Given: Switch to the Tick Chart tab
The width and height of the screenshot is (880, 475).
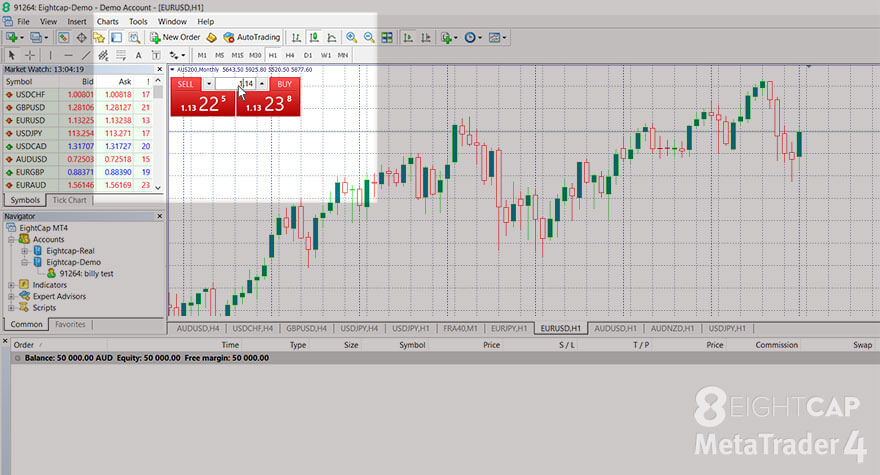Looking at the screenshot, I should pyautogui.click(x=70, y=200).
